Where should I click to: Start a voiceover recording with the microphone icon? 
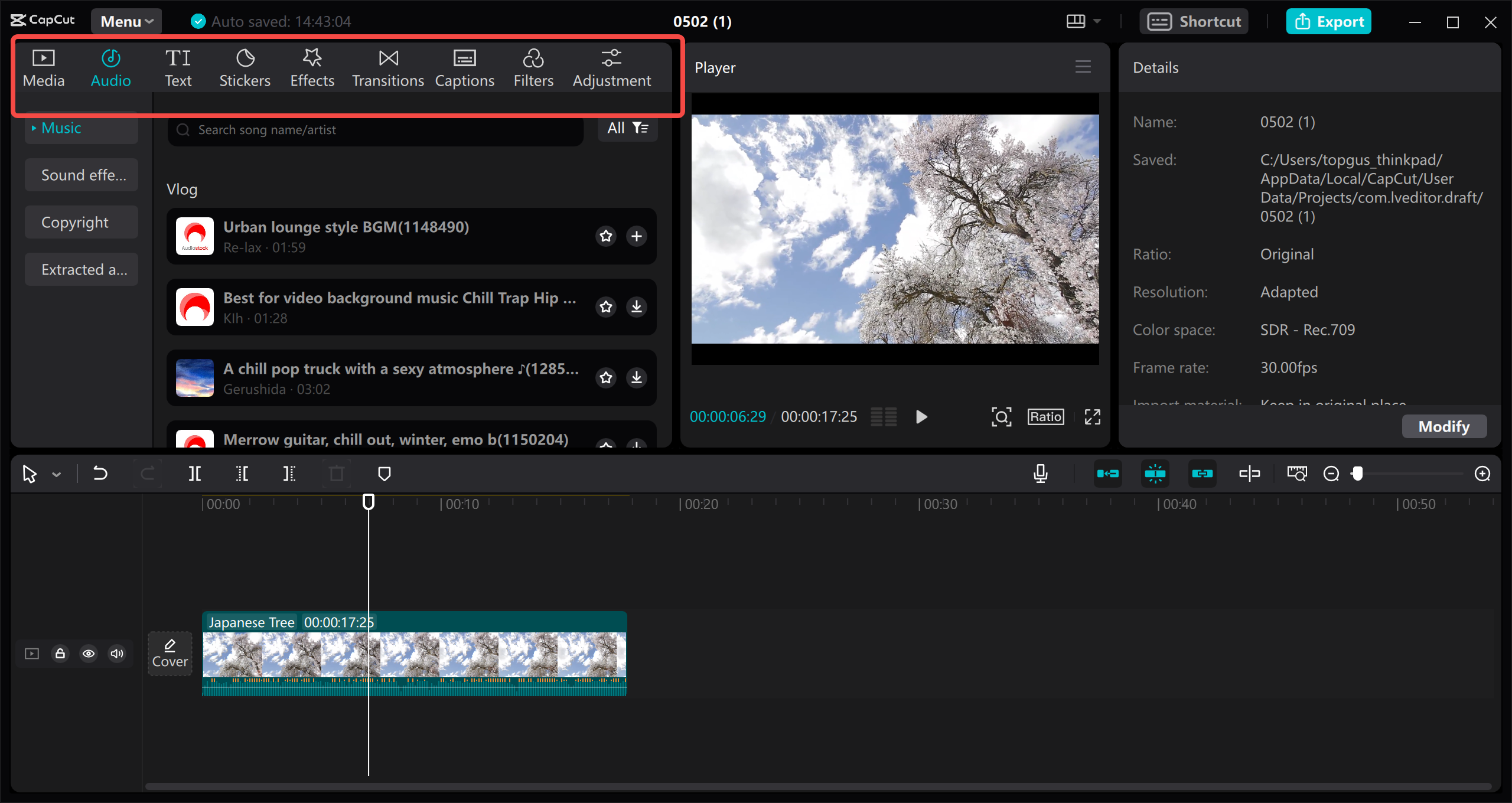pos(1041,473)
